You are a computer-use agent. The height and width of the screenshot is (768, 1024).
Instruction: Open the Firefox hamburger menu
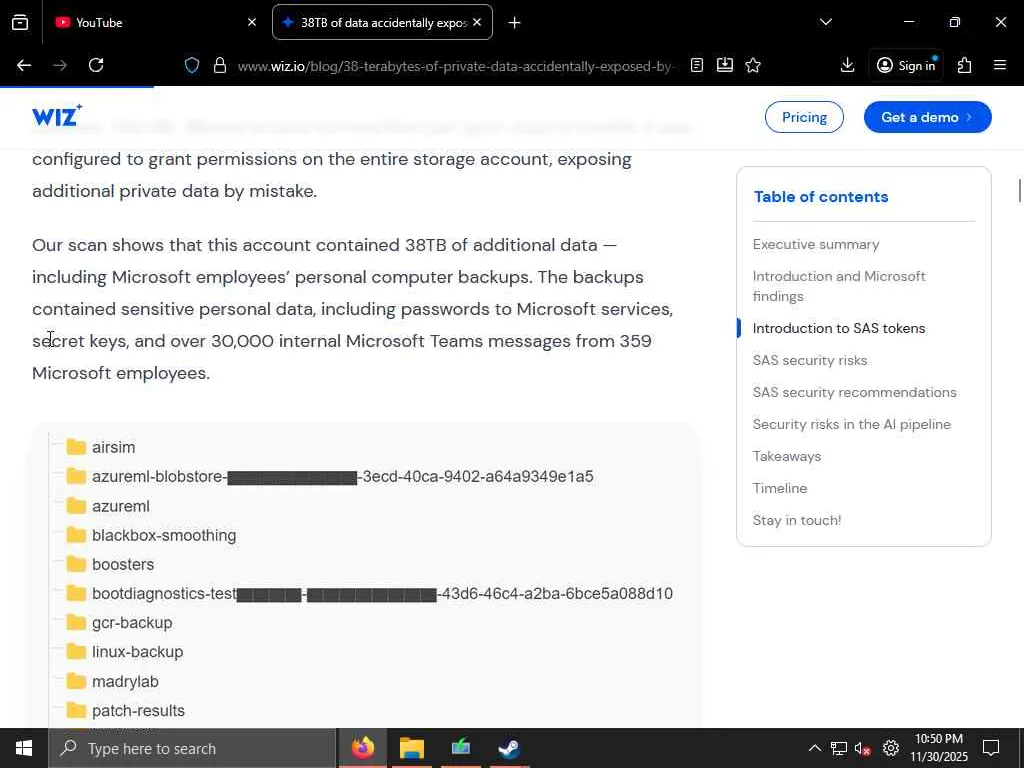tap(1000, 65)
